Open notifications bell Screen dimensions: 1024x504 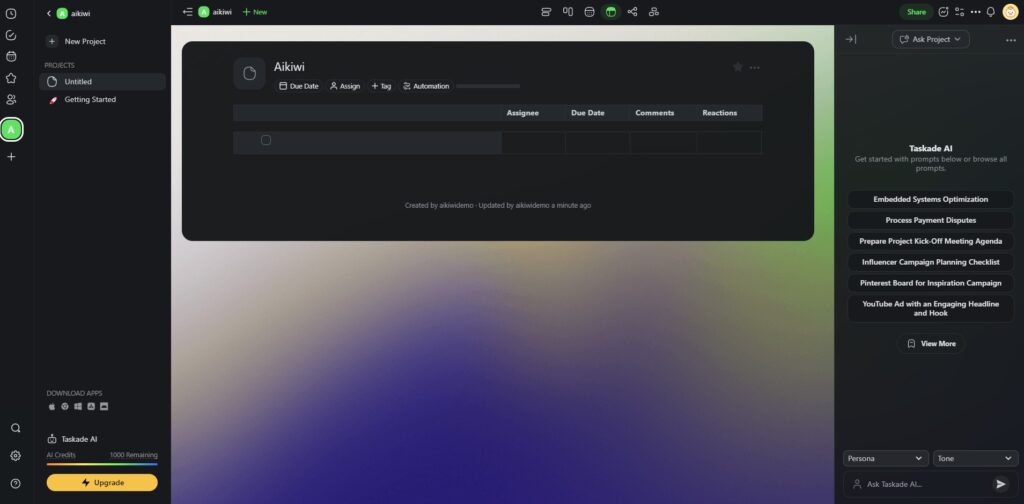[991, 12]
